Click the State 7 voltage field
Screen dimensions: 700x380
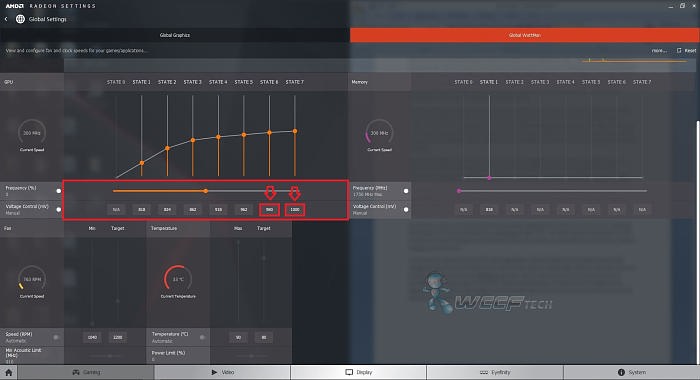pos(295,209)
